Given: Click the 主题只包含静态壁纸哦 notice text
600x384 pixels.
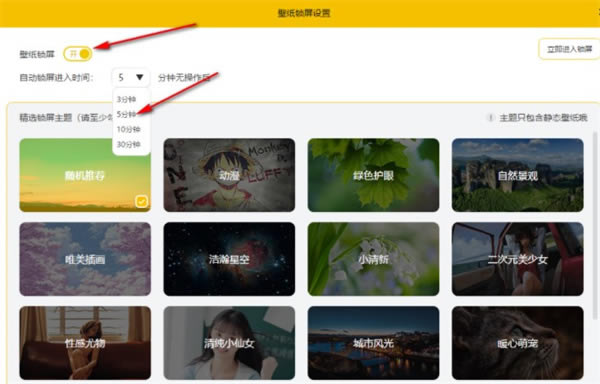Looking at the screenshot, I should pyautogui.click(x=543, y=118).
